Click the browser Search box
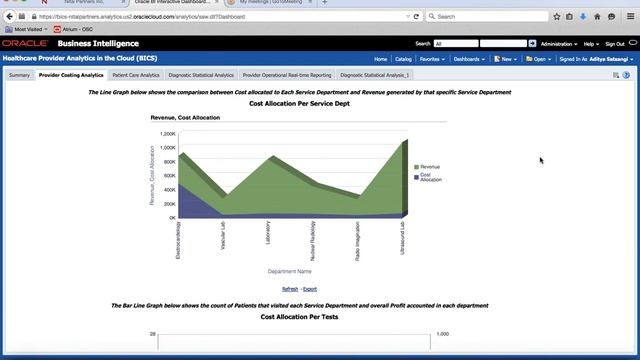Screen dimensions: 640x360 point(487,17)
